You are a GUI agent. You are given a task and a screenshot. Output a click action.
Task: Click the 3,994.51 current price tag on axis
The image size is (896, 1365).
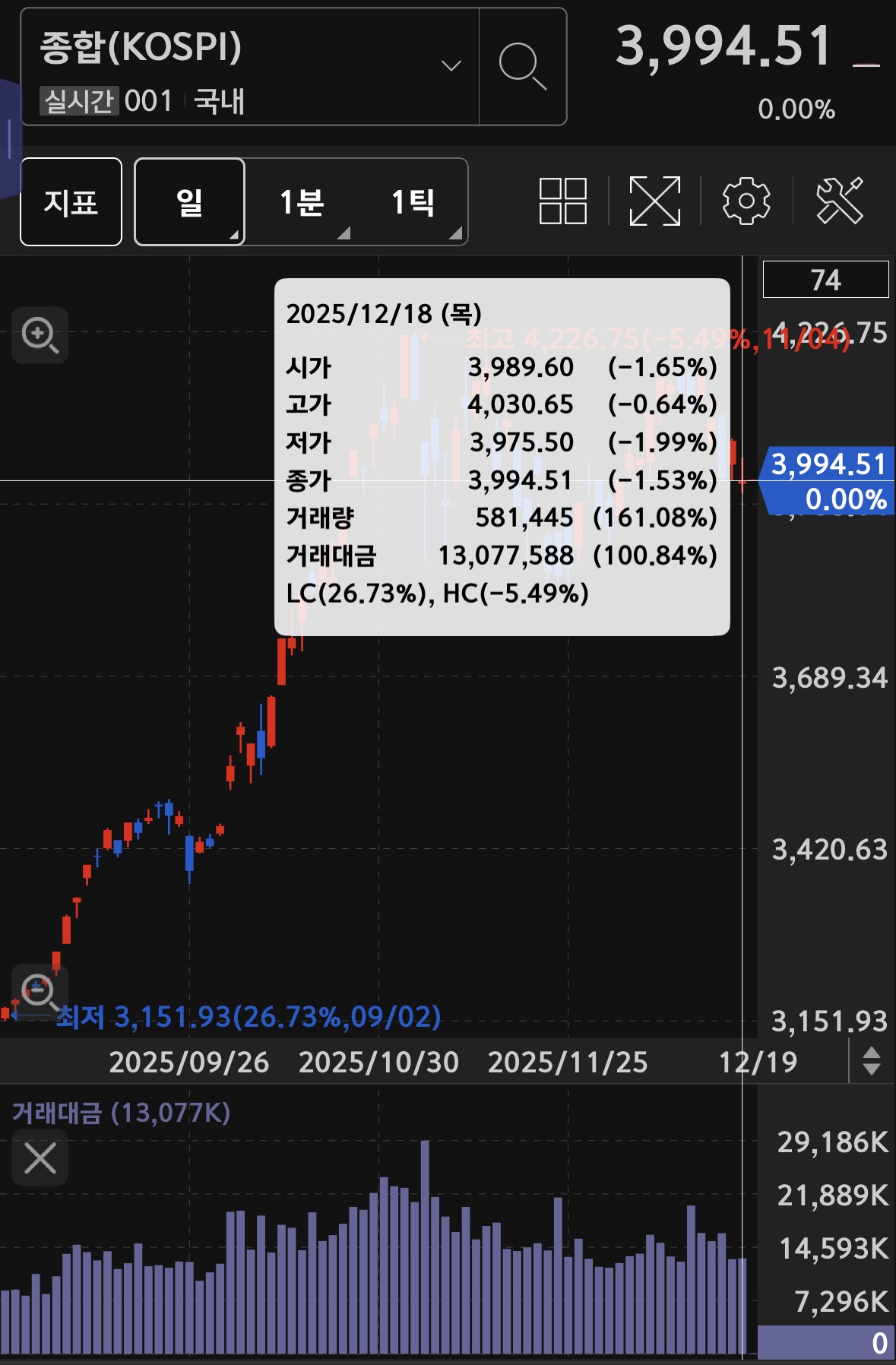pos(827,481)
